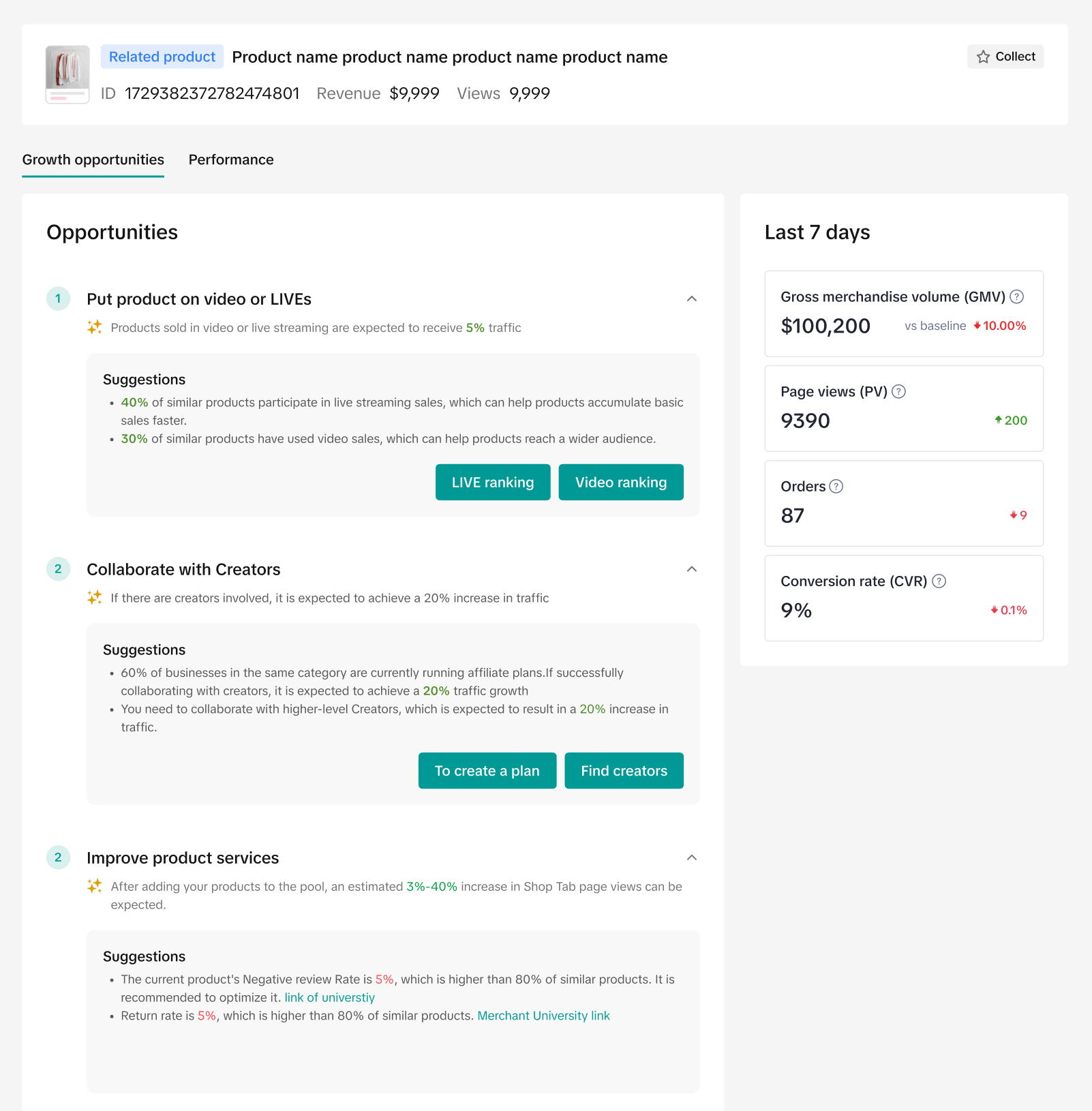Collapse the Improve product services section
This screenshot has width=1092, height=1111.
(691, 857)
